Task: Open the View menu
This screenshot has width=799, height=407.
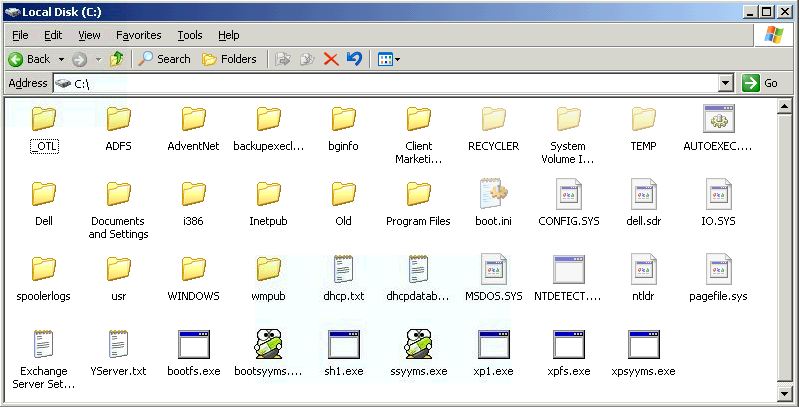Action: point(89,35)
